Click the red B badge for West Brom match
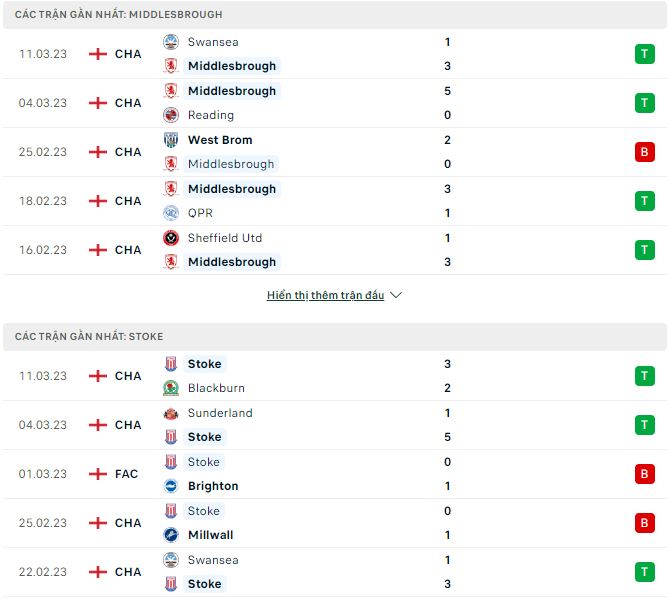 644,152
